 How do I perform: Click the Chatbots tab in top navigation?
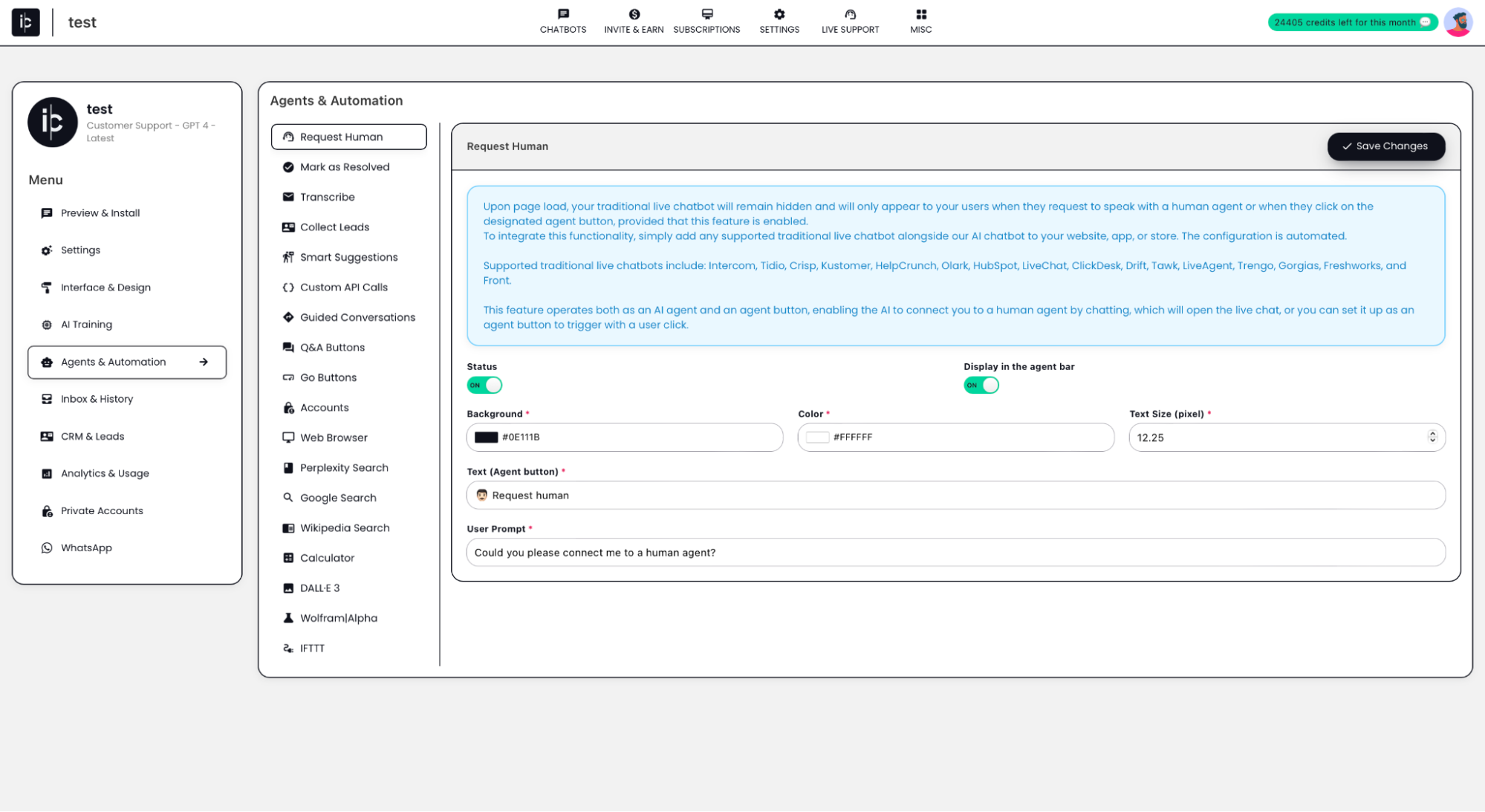(x=563, y=22)
